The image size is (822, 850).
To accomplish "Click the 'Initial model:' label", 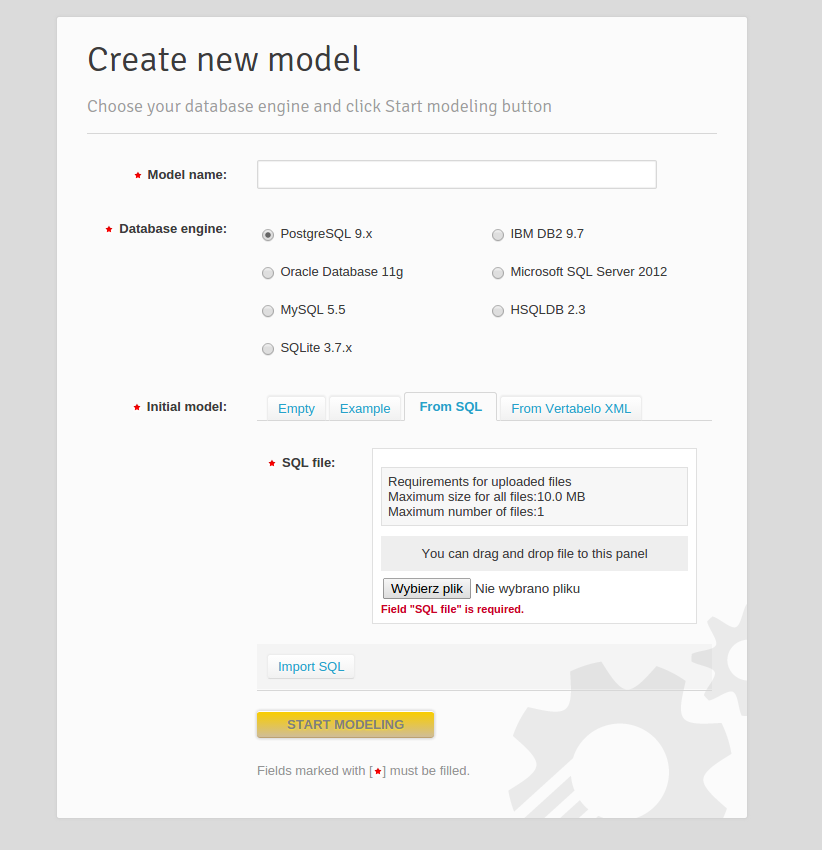I will click(187, 407).
